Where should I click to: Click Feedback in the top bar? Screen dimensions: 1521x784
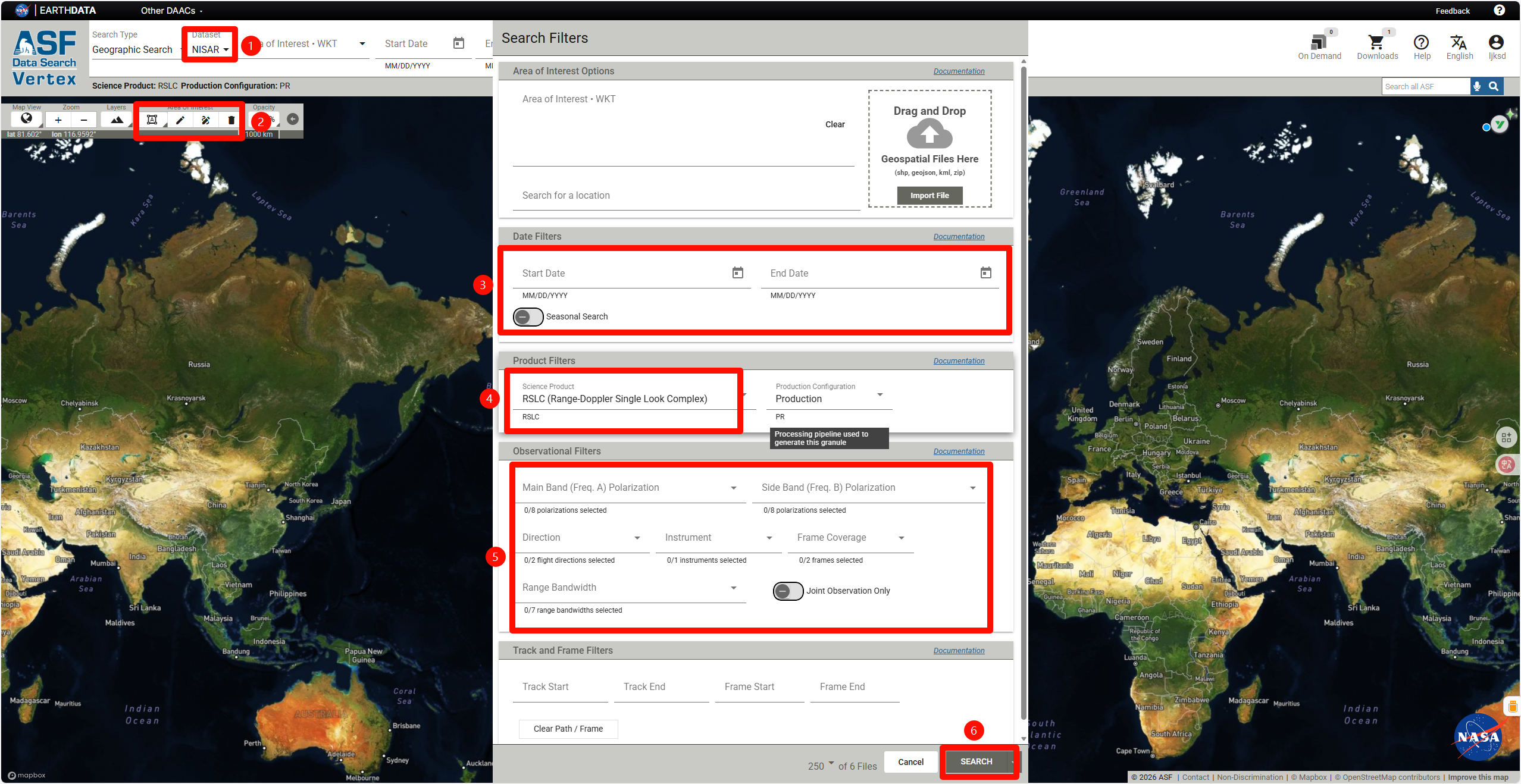pyautogui.click(x=1452, y=11)
